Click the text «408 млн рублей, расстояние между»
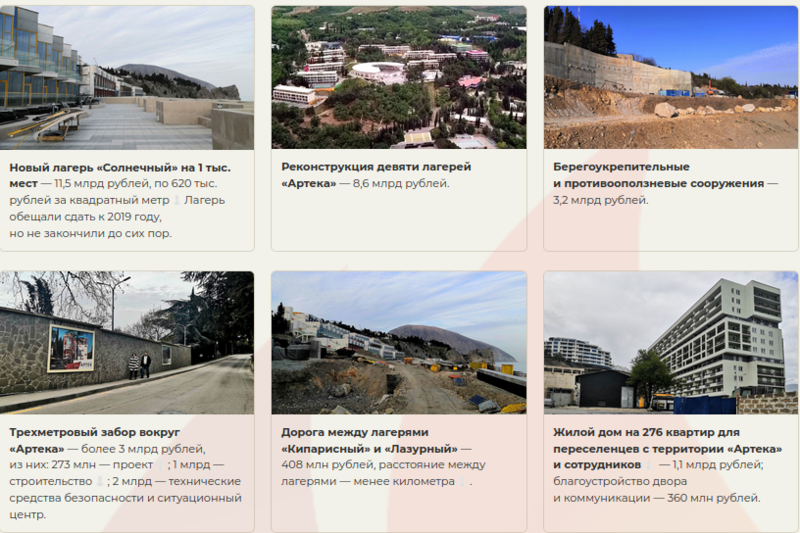The width and height of the screenshot is (800, 533). coord(383,465)
